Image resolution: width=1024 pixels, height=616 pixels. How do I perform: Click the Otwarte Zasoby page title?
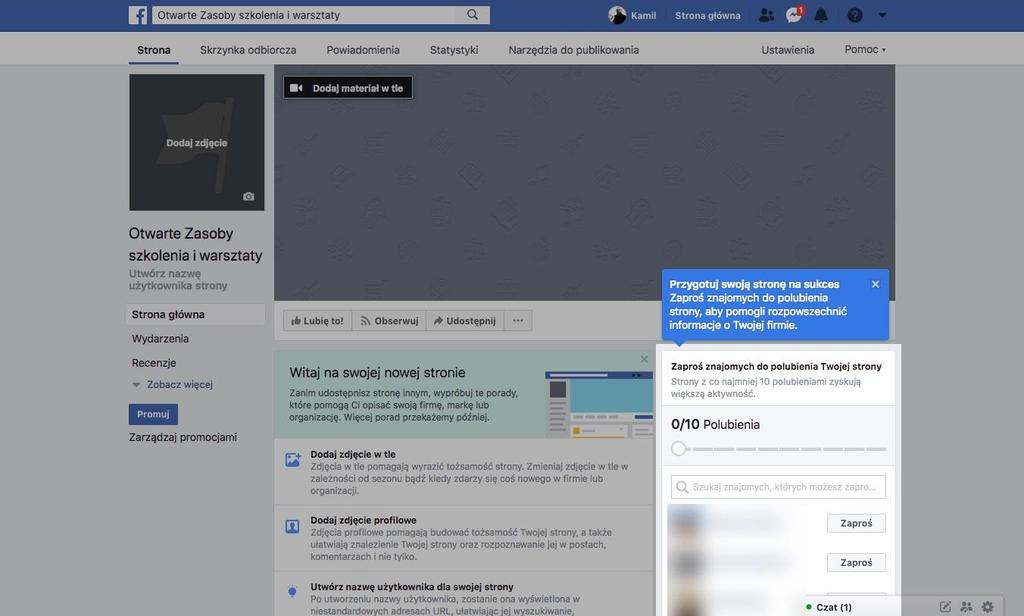195,244
